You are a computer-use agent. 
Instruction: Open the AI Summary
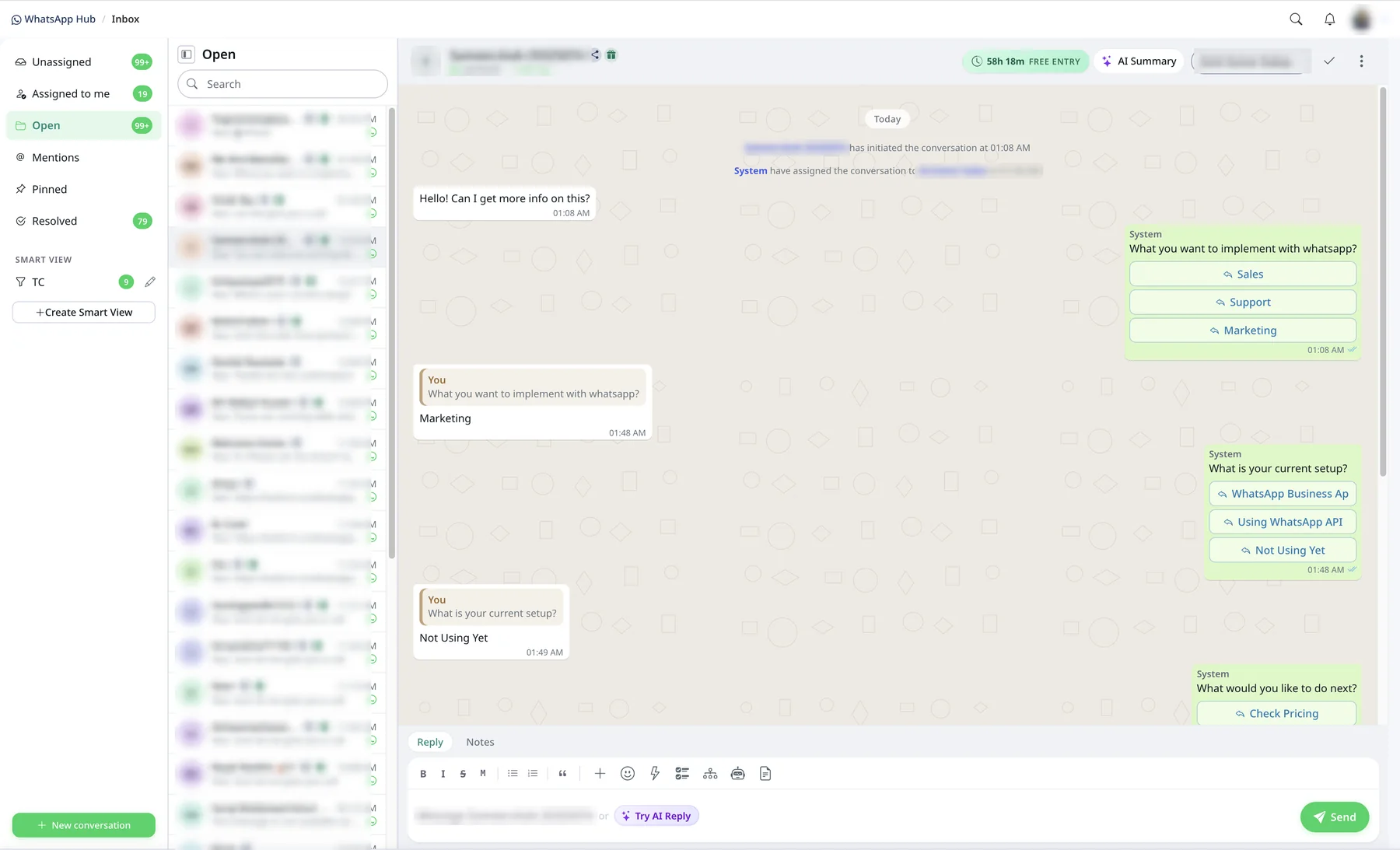pos(1139,61)
